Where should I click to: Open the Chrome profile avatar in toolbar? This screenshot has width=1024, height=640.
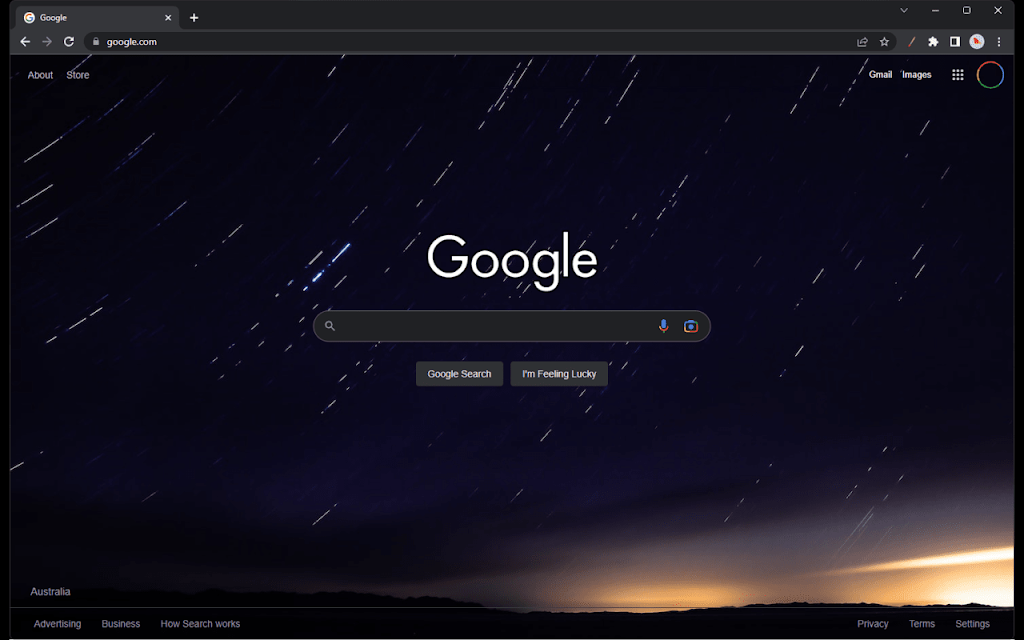pyautogui.click(x=977, y=42)
